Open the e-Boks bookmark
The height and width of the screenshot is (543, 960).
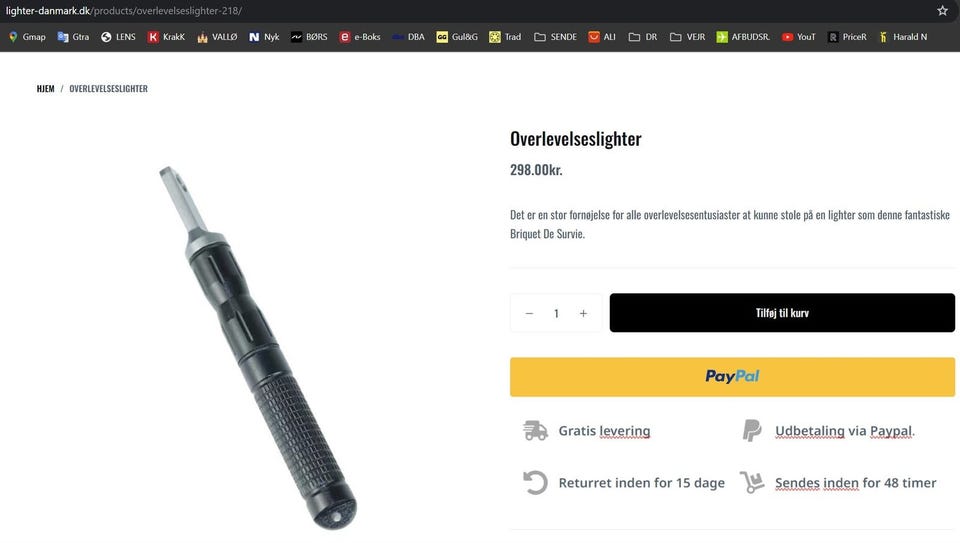(x=360, y=37)
